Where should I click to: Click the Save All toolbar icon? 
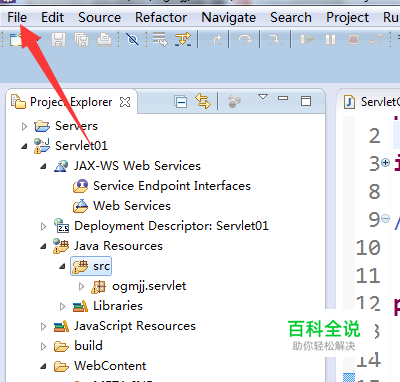click(x=81, y=40)
